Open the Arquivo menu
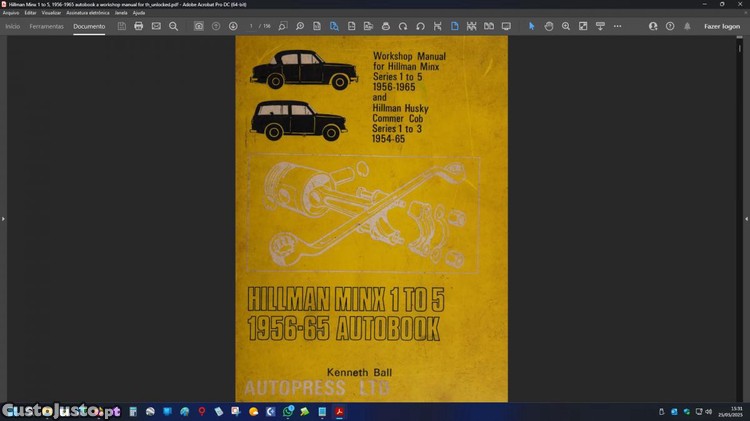 pyautogui.click(x=11, y=13)
